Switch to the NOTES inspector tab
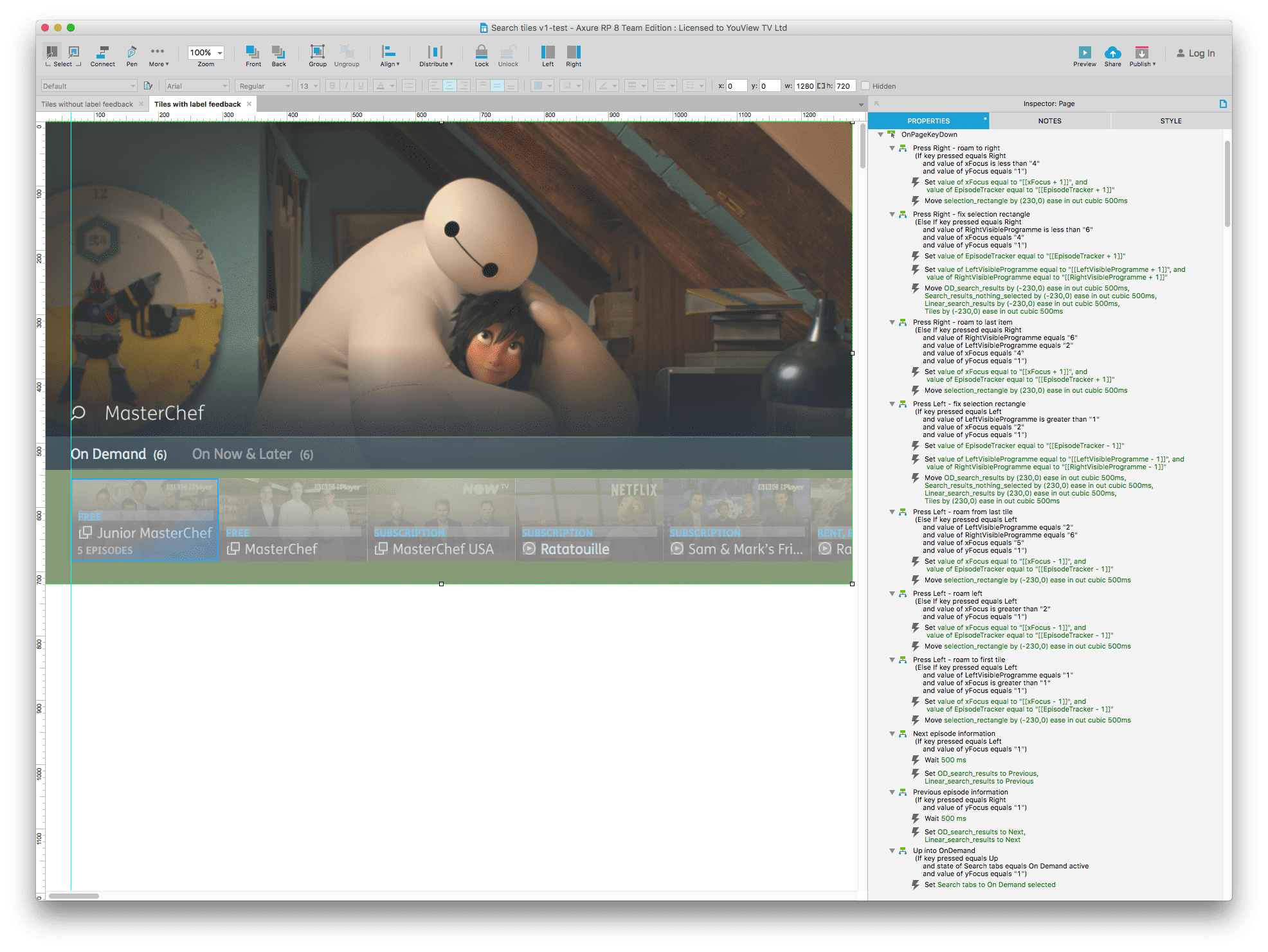 click(1049, 121)
